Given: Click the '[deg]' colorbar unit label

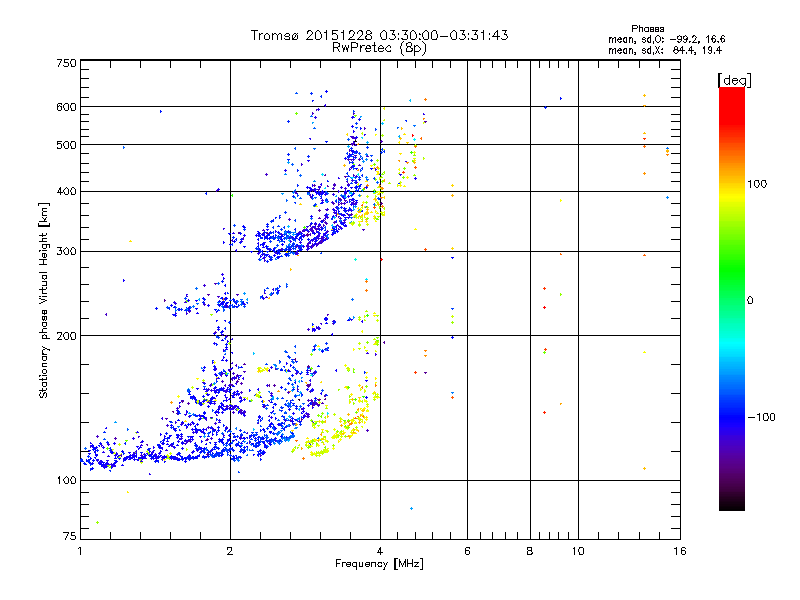Looking at the screenshot, I should coord(734,80).
